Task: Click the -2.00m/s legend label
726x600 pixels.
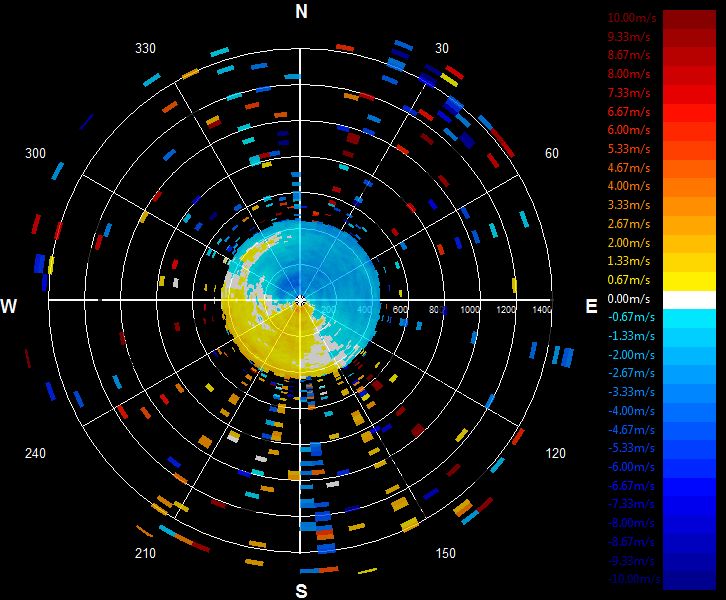Action: tap(631, 355)
